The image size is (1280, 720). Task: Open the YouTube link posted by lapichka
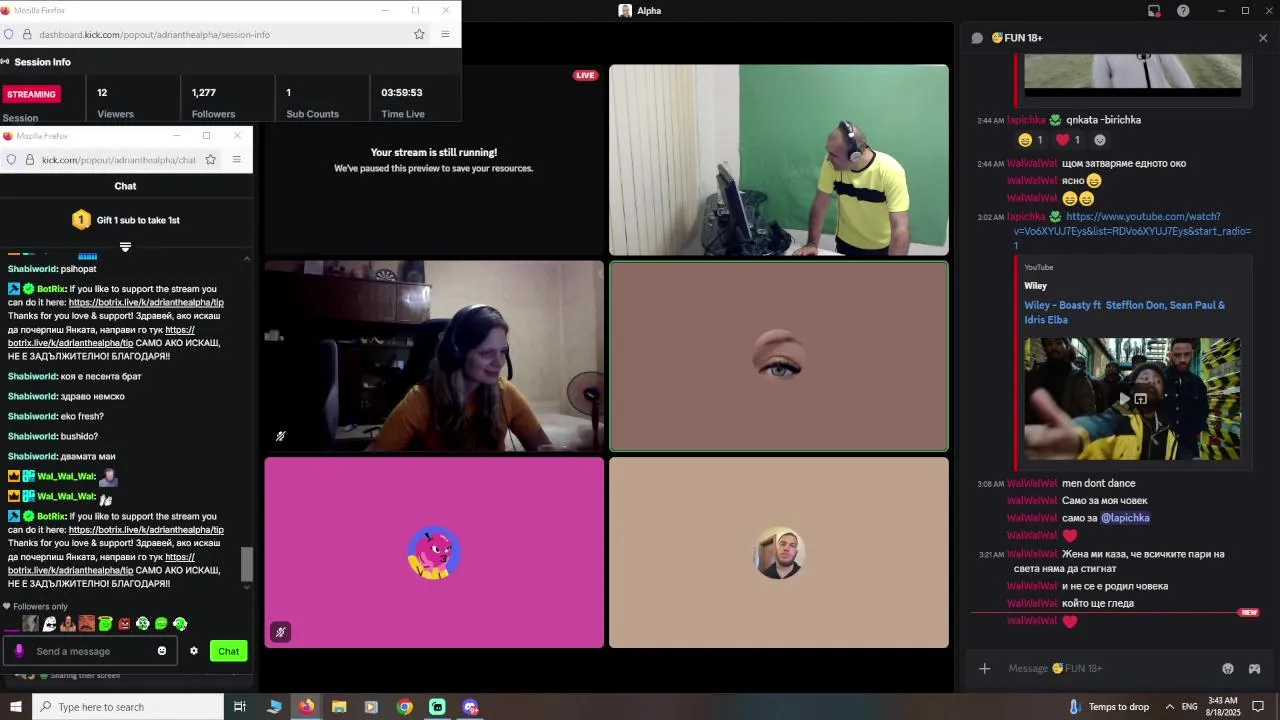point(1132,231)
